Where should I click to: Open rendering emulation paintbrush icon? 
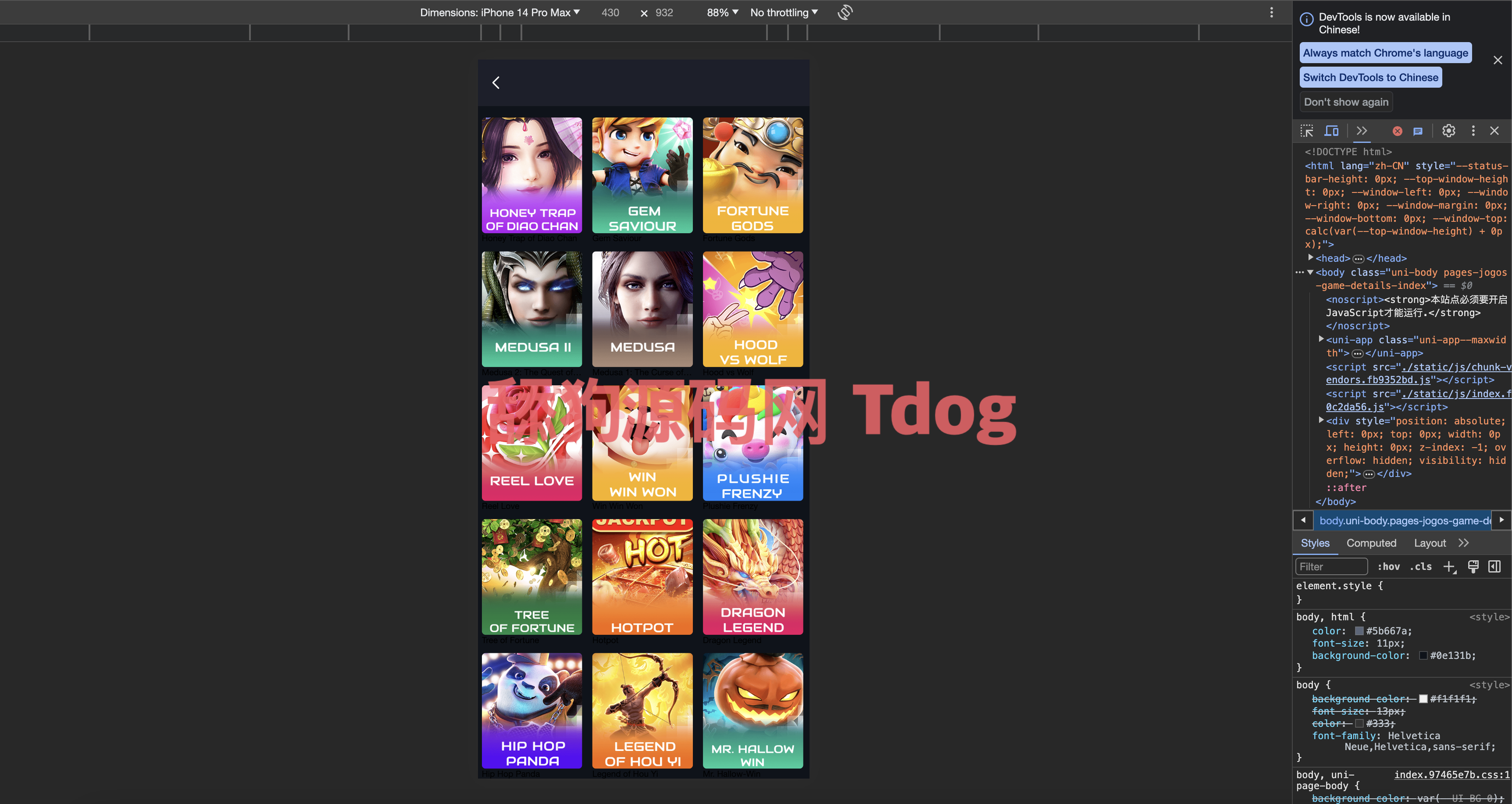1473,566
